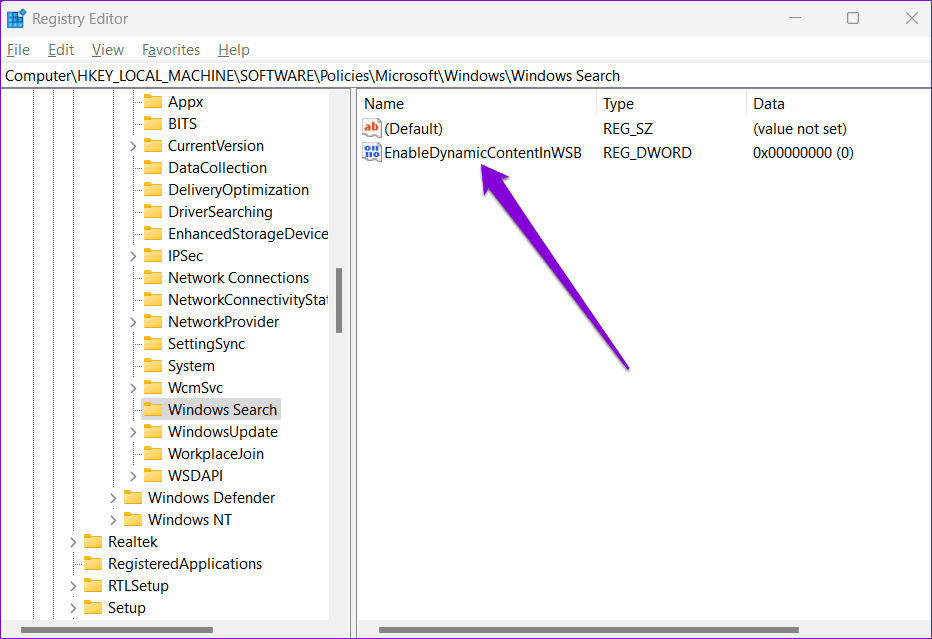Image resolution: width=932 pixels, height=639 pixels.
Task: Open the File menu
Action: pyautogui.click(x=18, y=50)
